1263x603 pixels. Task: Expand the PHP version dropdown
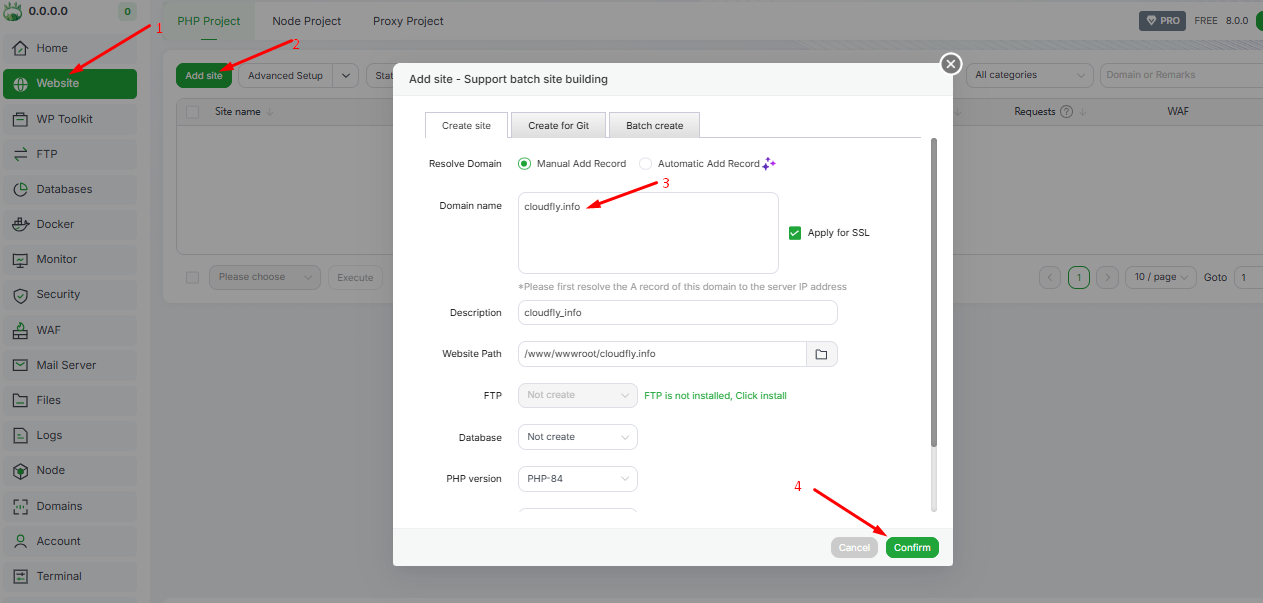coord(577,479)
